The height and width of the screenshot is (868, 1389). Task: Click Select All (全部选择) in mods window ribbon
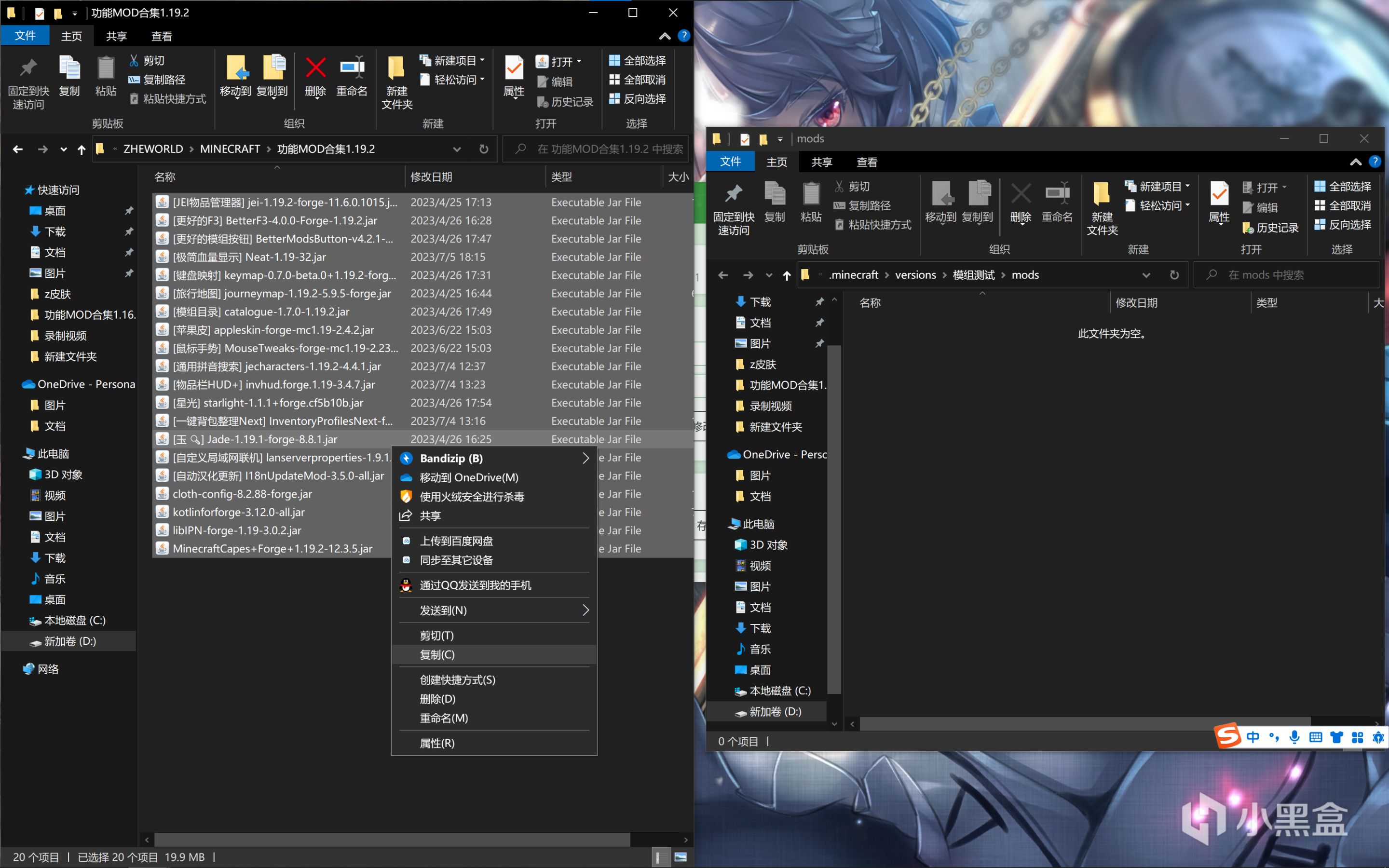click(1343, 187)
